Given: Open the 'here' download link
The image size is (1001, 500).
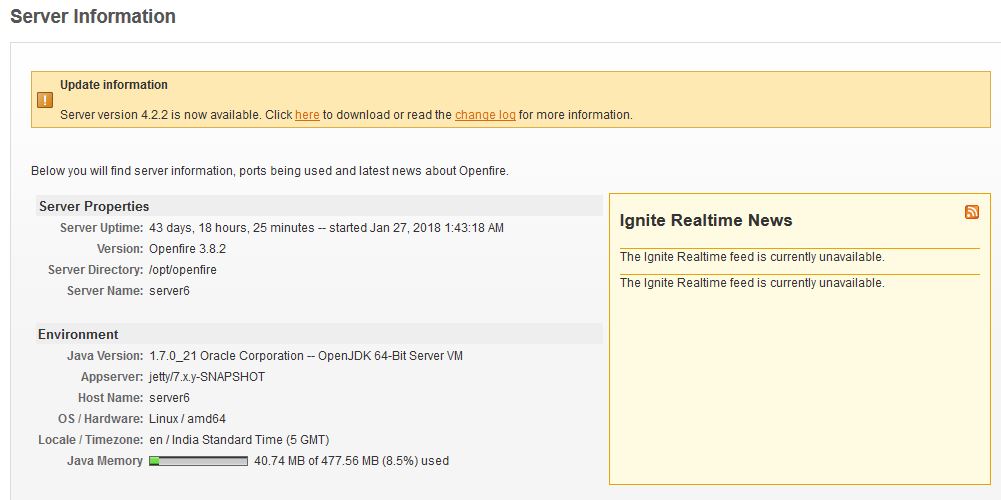Looking at the screenshot, I should point(307,115).
